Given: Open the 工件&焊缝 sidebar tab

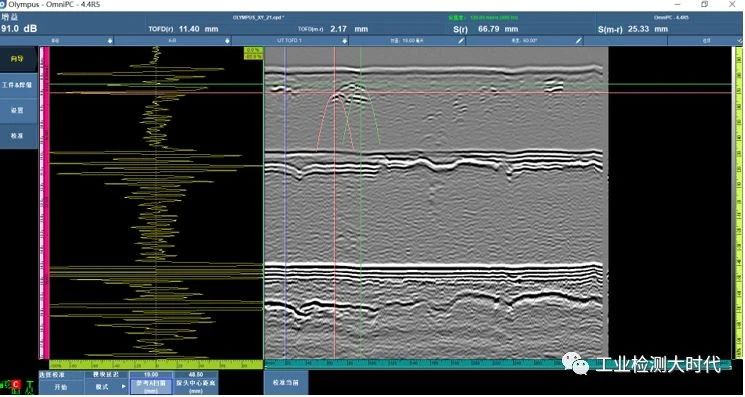Looking at the screenshot, I should pyautogui.click(x=19, y=85).
